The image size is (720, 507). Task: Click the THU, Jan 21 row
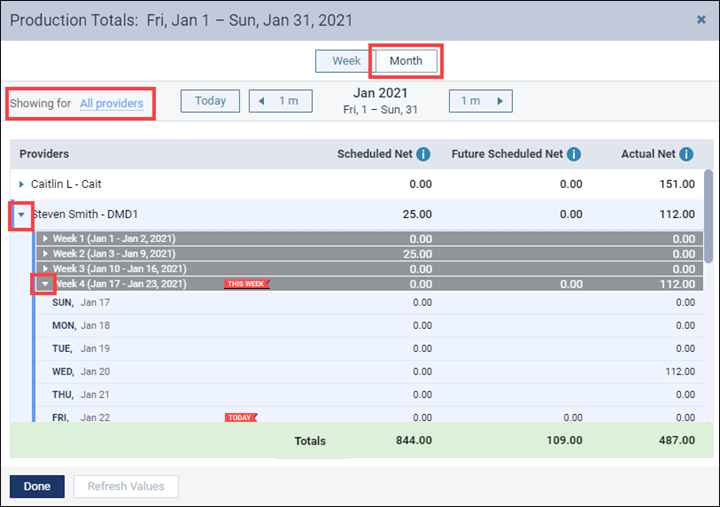(x=370, y=394)
